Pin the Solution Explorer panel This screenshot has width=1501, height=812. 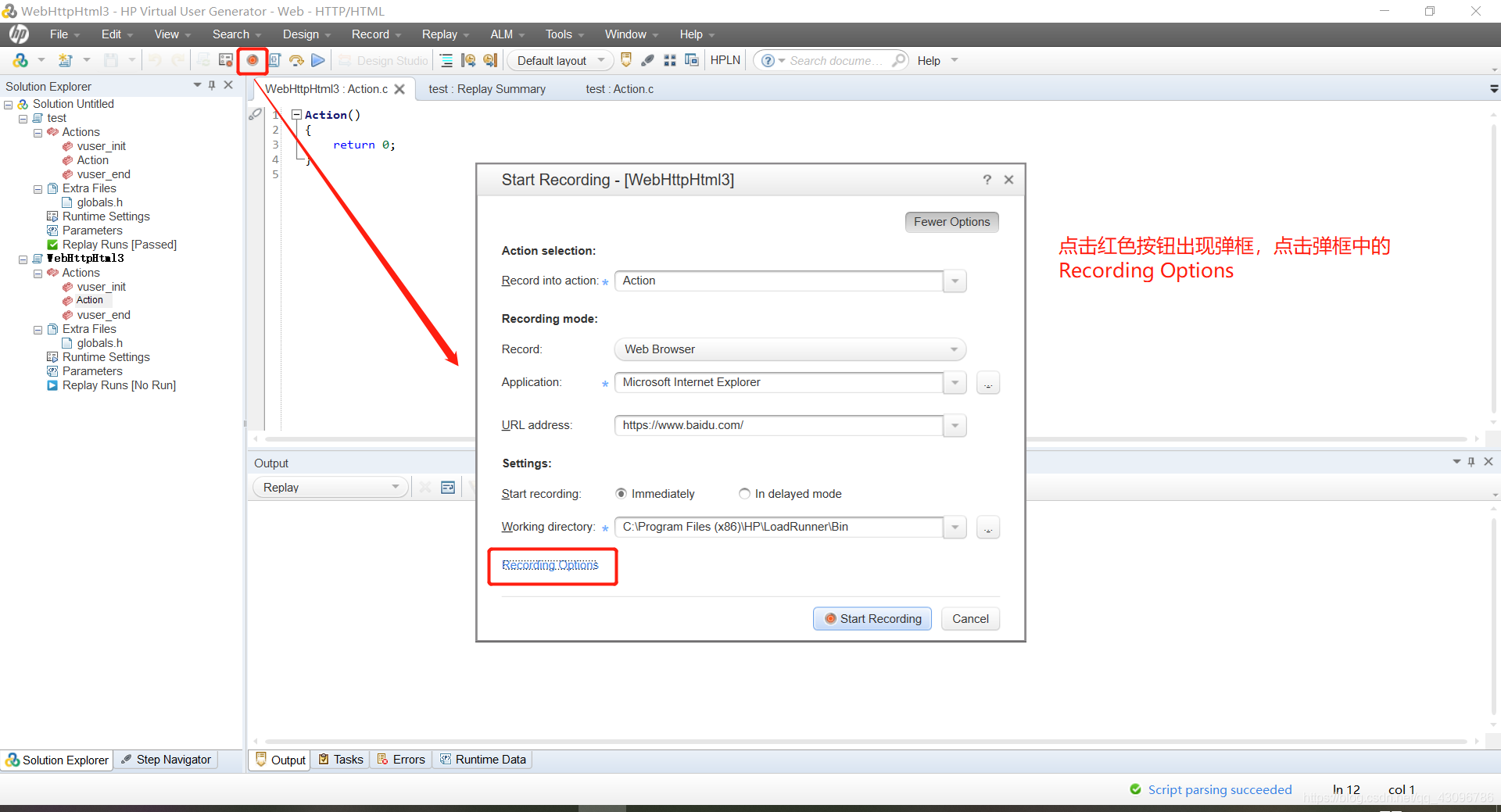point(212,85)
